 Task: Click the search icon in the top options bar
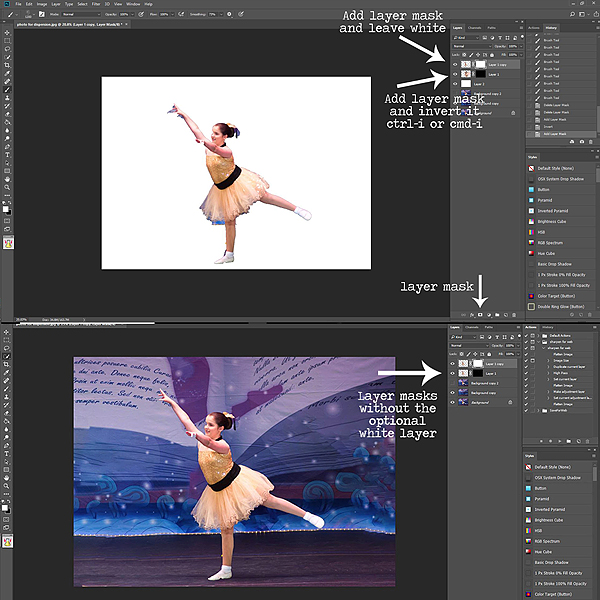(572, 14)
